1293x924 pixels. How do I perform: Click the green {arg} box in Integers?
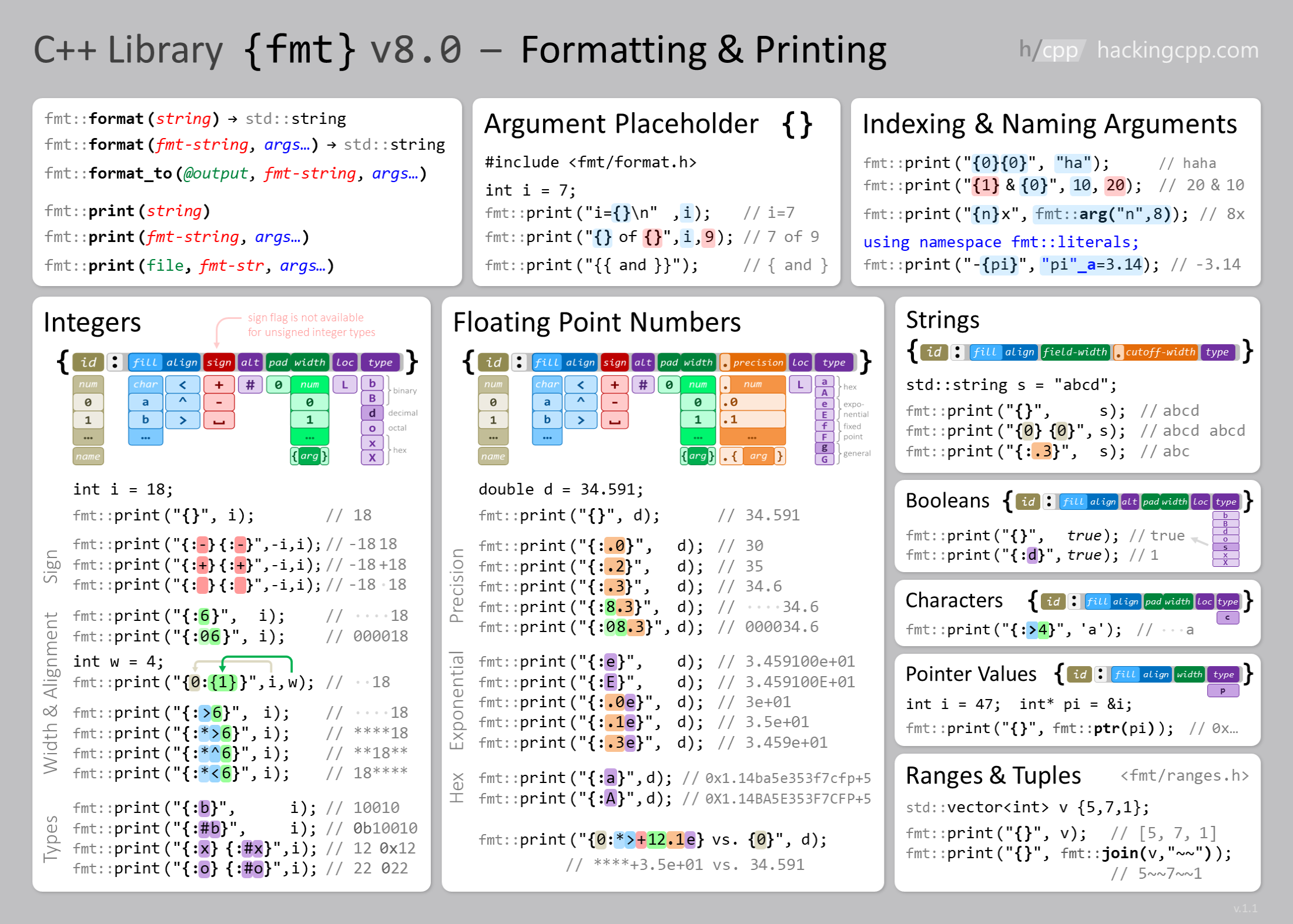pos(309,456)
